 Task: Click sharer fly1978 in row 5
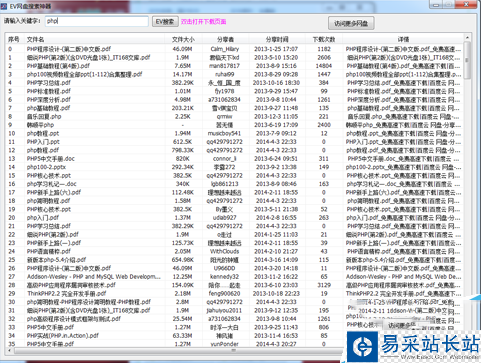pos(225,91)
